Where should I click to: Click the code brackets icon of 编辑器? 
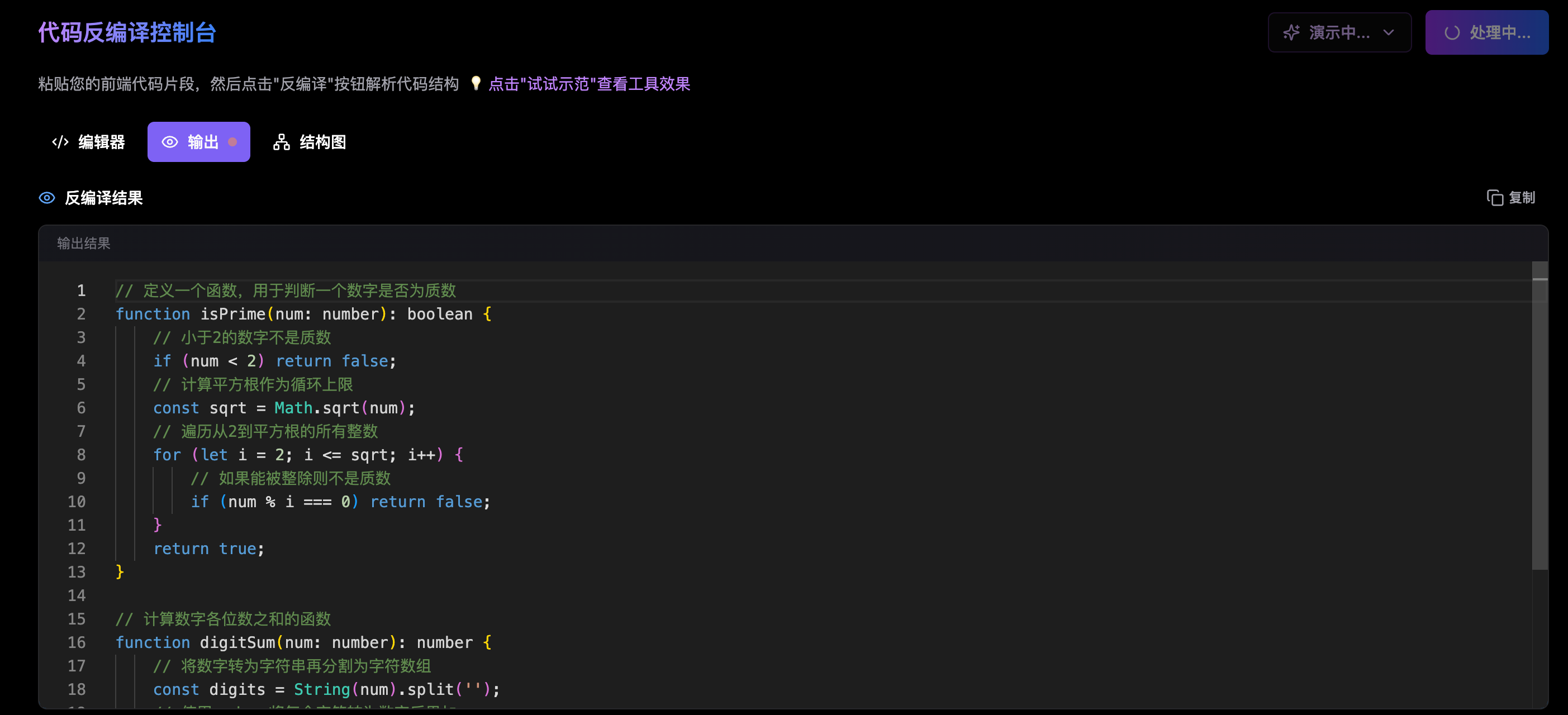(60, 142)
